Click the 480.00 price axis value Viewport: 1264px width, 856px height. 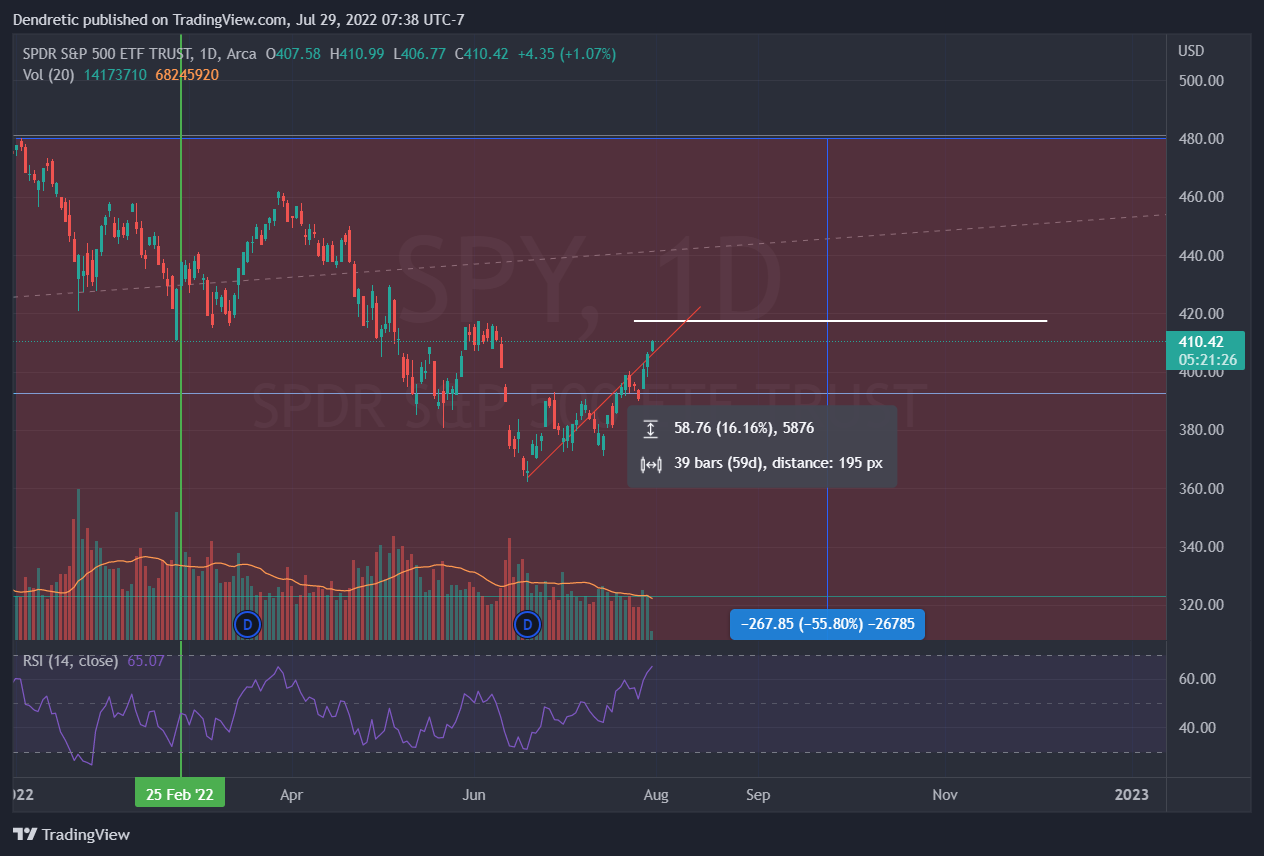(1201, 139)
